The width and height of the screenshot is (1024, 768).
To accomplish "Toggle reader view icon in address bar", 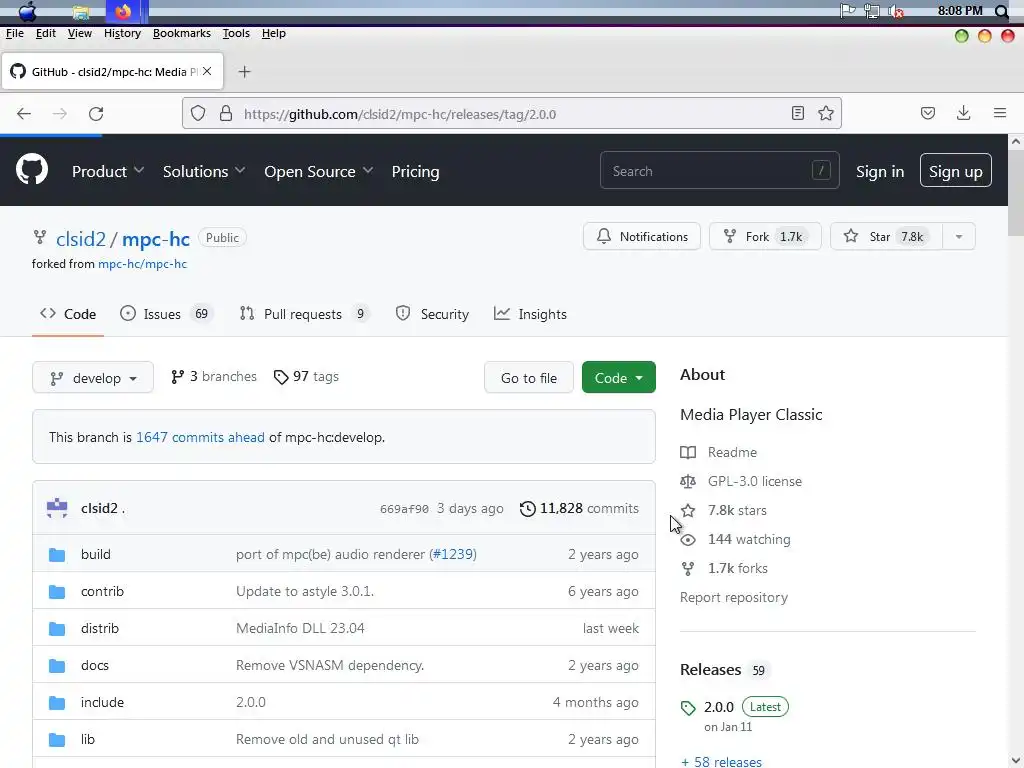I will tap(797, 114).
